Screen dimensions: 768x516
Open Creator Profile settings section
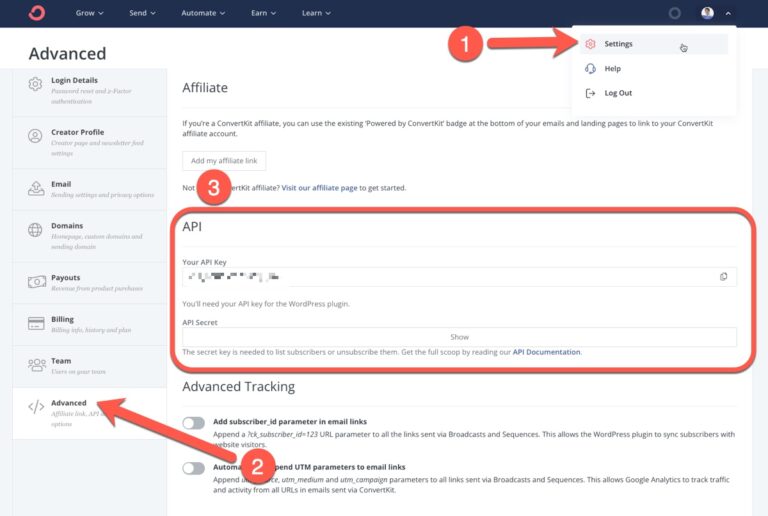[90, 142]
